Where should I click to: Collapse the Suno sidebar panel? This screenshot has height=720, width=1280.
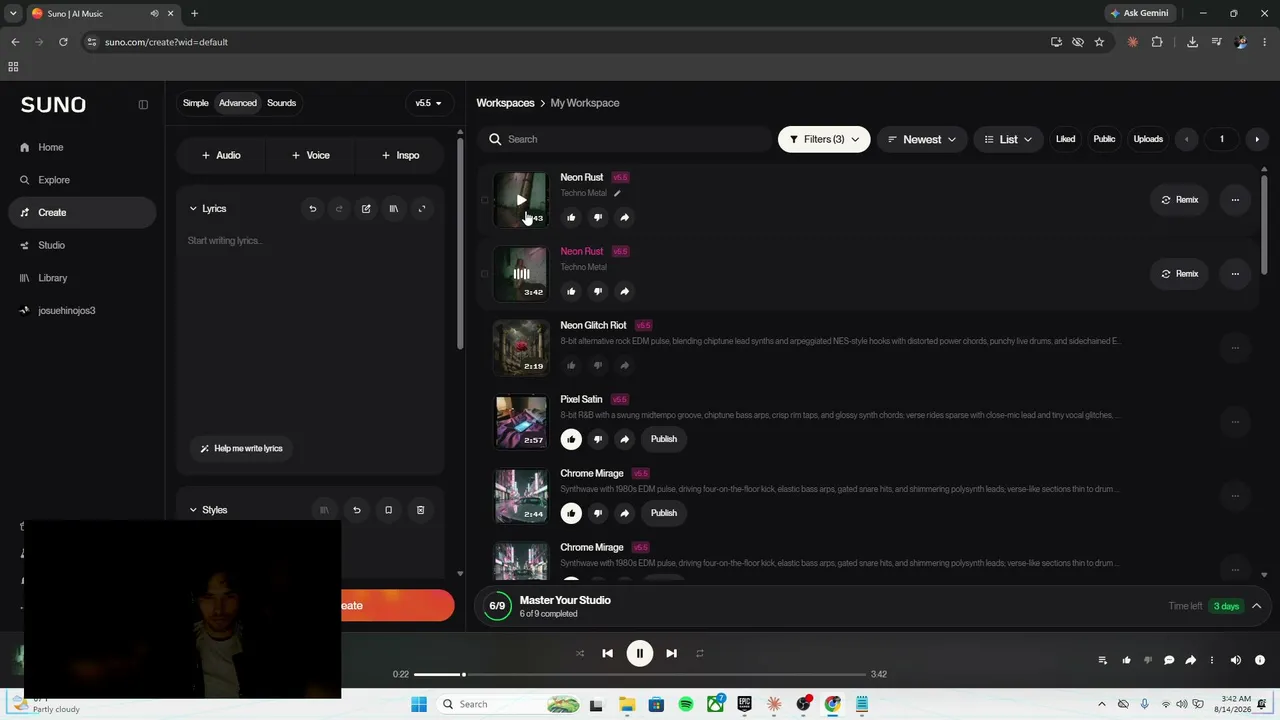[x=143, y=105]
